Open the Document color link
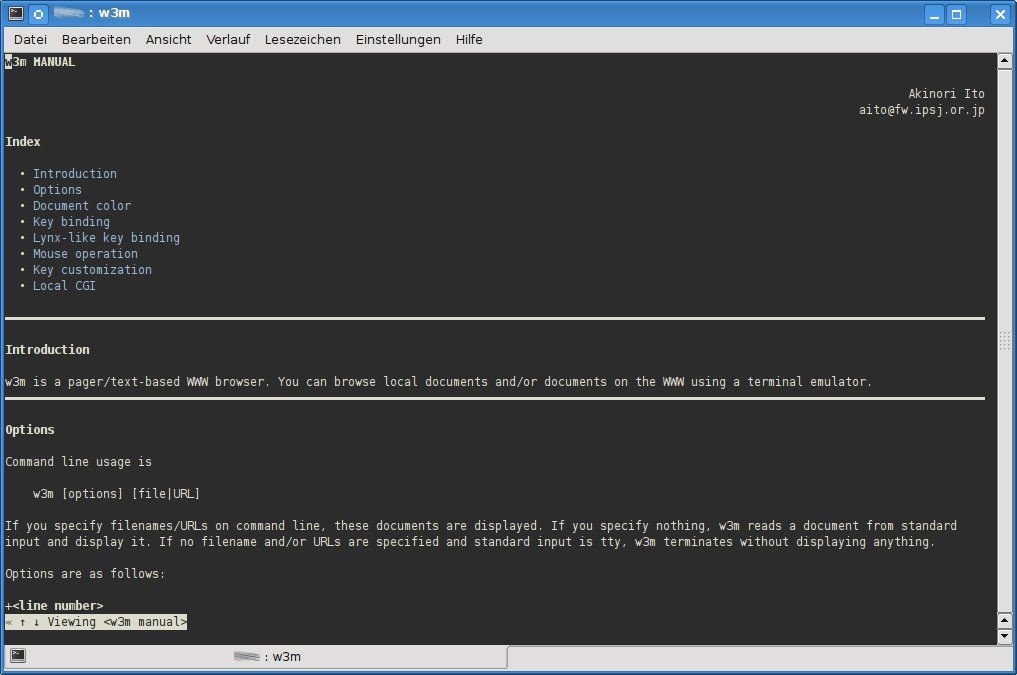Screen dimensions: 1017x675 coord(82,206)
